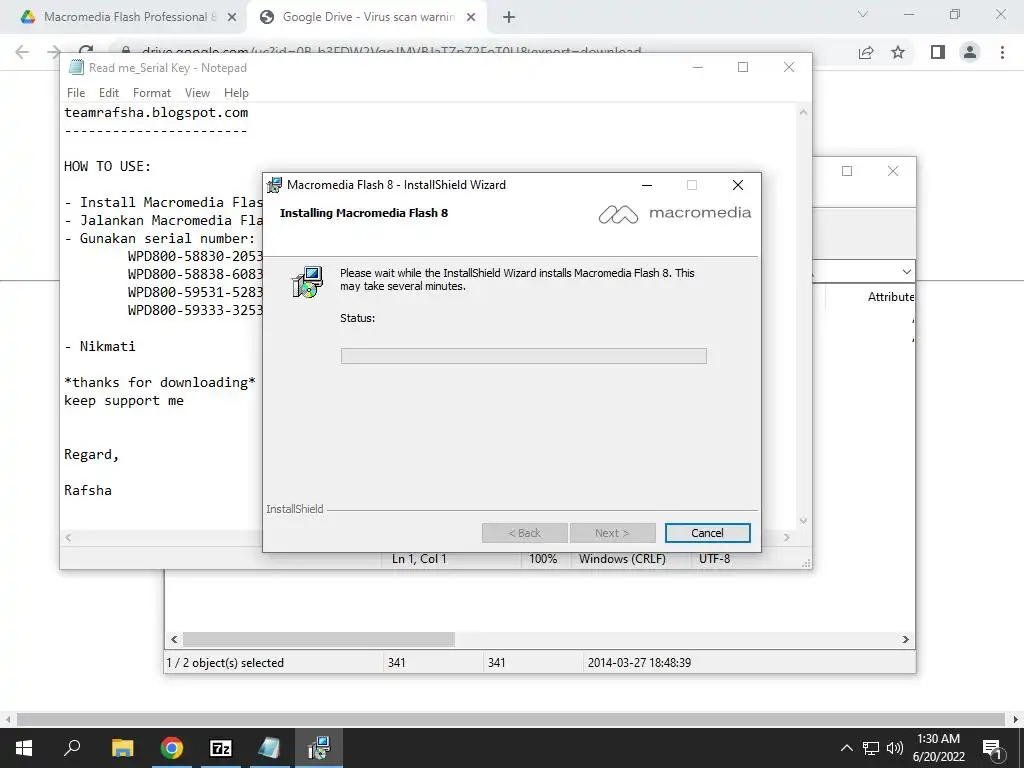
Task: Expand the 7-Zip address dropdown arrow
Action: point(906,272)
